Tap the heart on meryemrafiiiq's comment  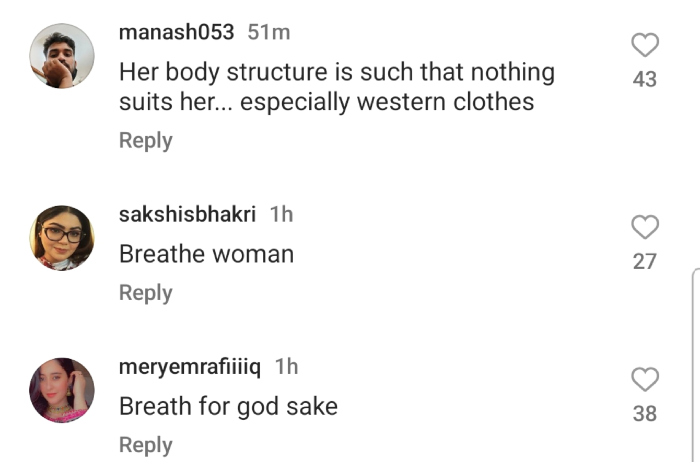click(646, 379)
